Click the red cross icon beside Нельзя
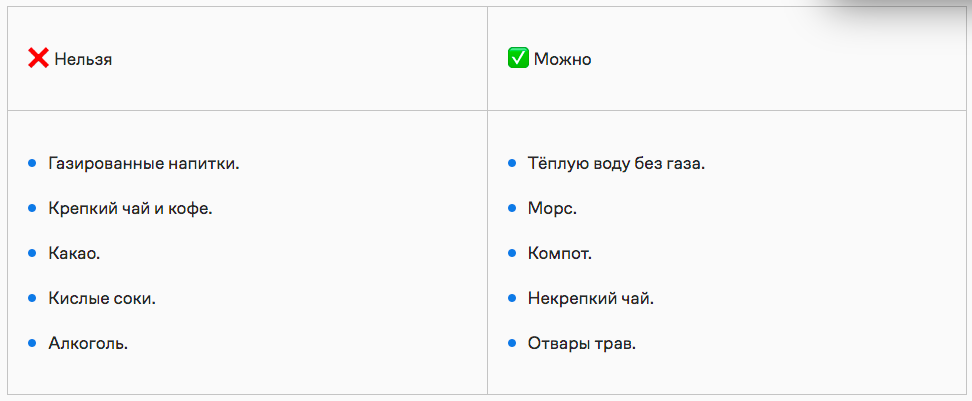Viewport: 972px width, 401px height. tap(38, 59)
